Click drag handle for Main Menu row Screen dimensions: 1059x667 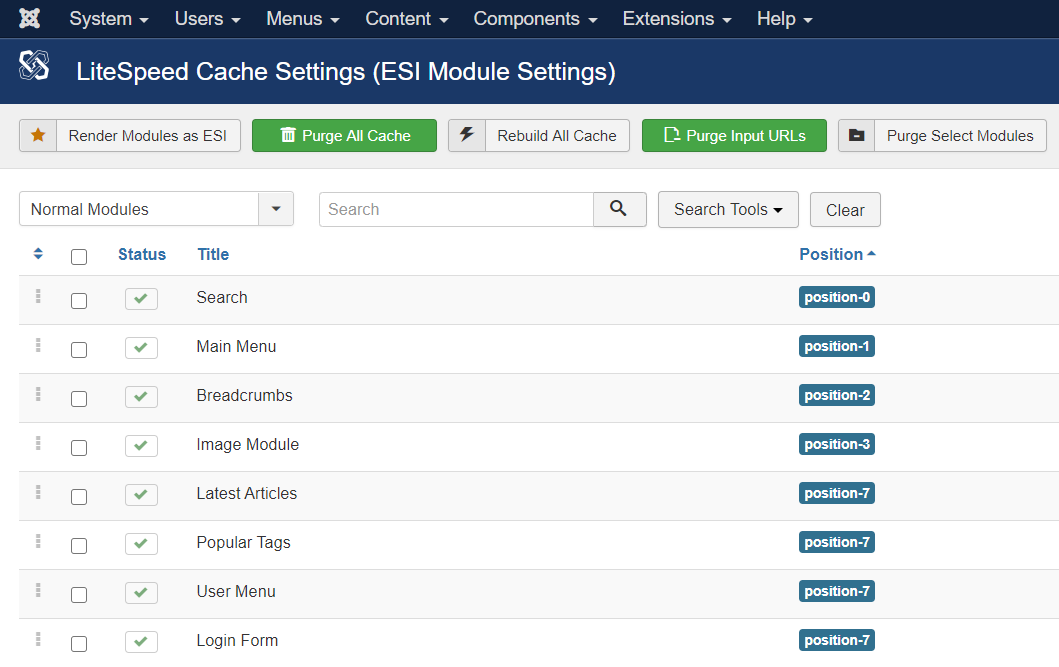38,346
